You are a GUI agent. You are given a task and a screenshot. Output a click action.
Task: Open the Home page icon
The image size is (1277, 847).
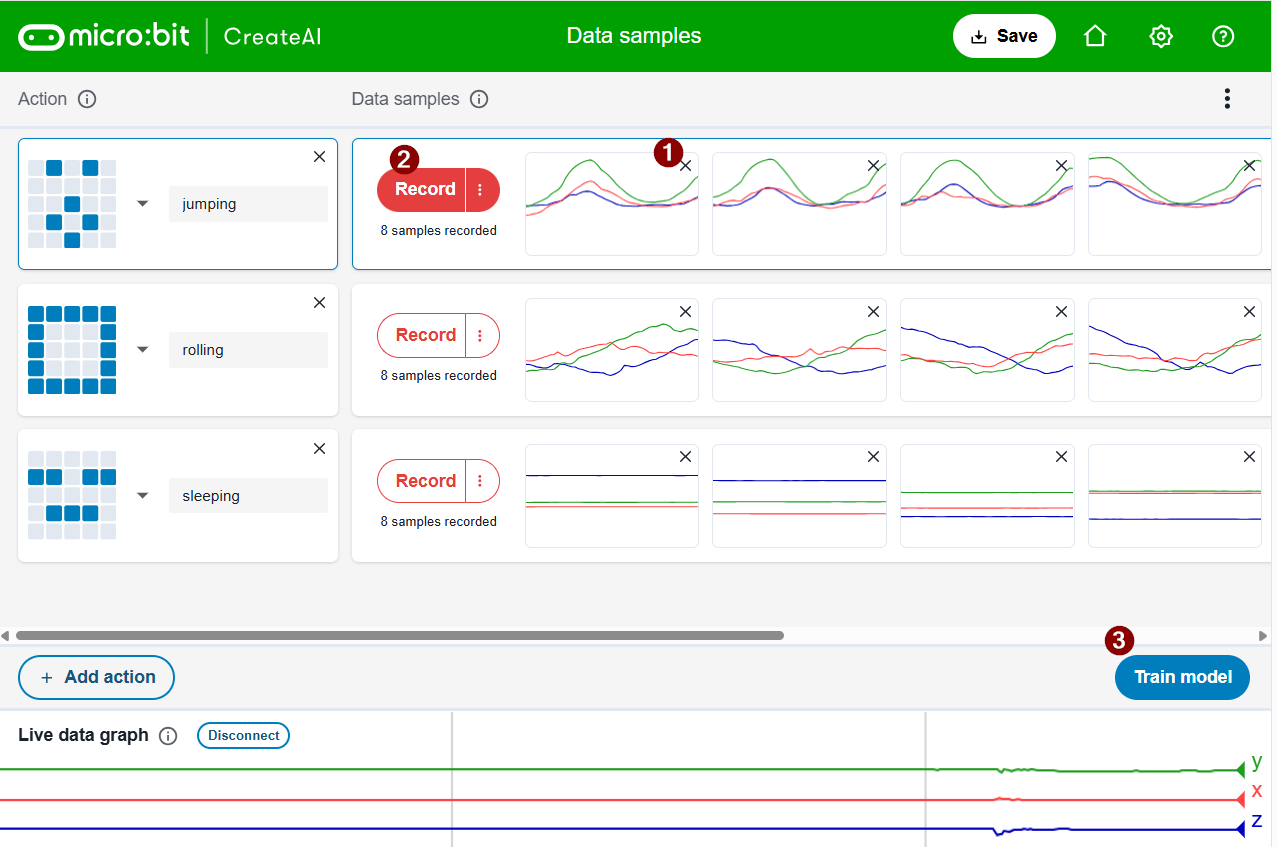pos(1095,36)
